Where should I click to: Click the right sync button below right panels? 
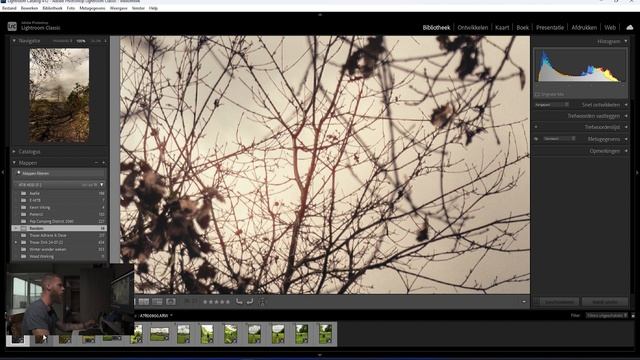[605, 302]
